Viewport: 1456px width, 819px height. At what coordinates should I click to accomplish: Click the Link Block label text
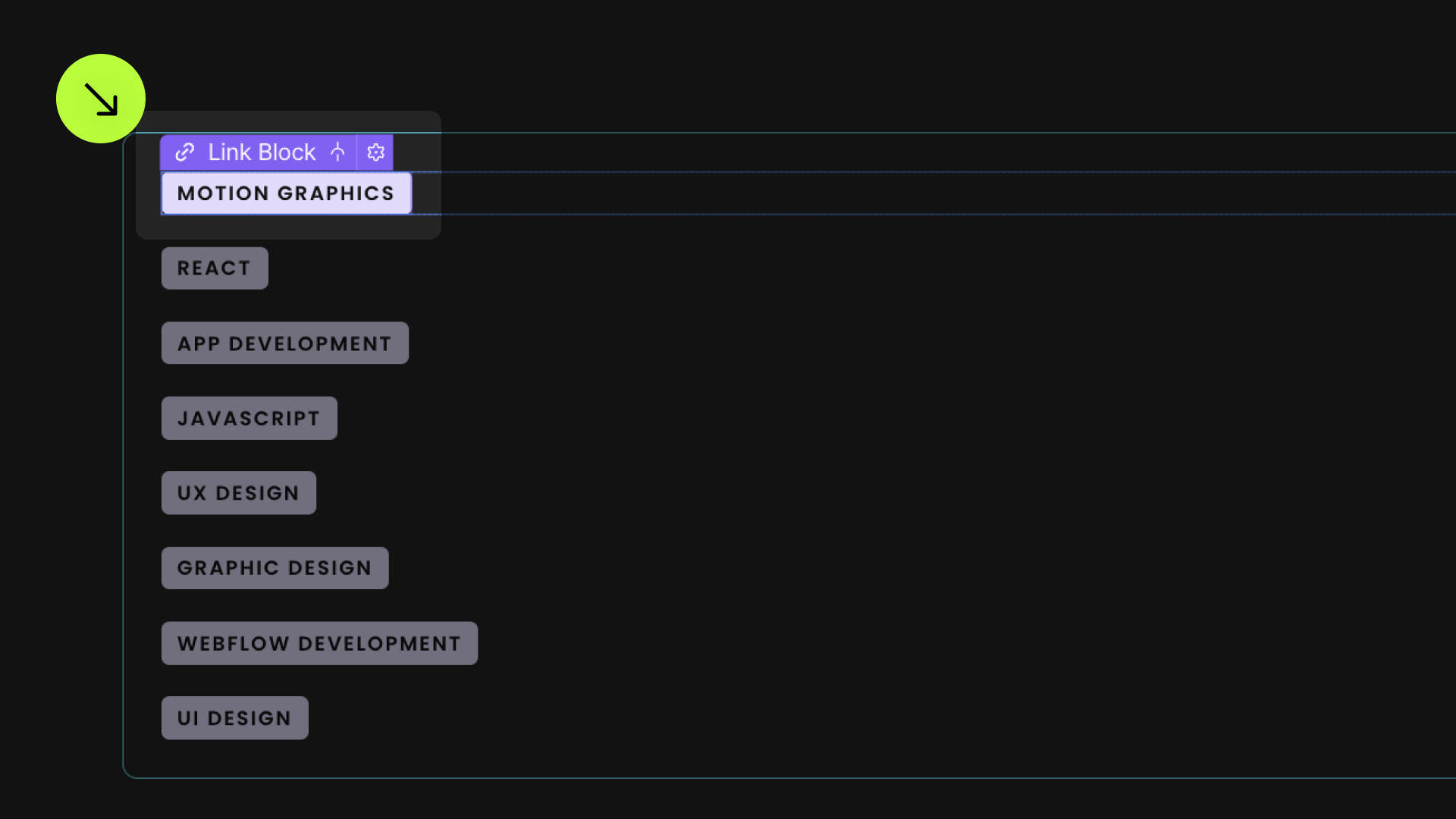click(x=262, y=152)
